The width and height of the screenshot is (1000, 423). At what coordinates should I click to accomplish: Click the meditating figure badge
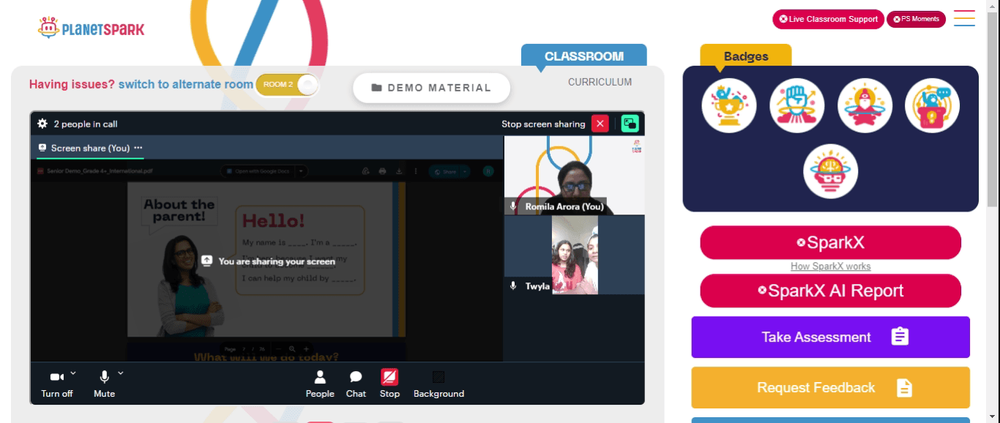865,106
